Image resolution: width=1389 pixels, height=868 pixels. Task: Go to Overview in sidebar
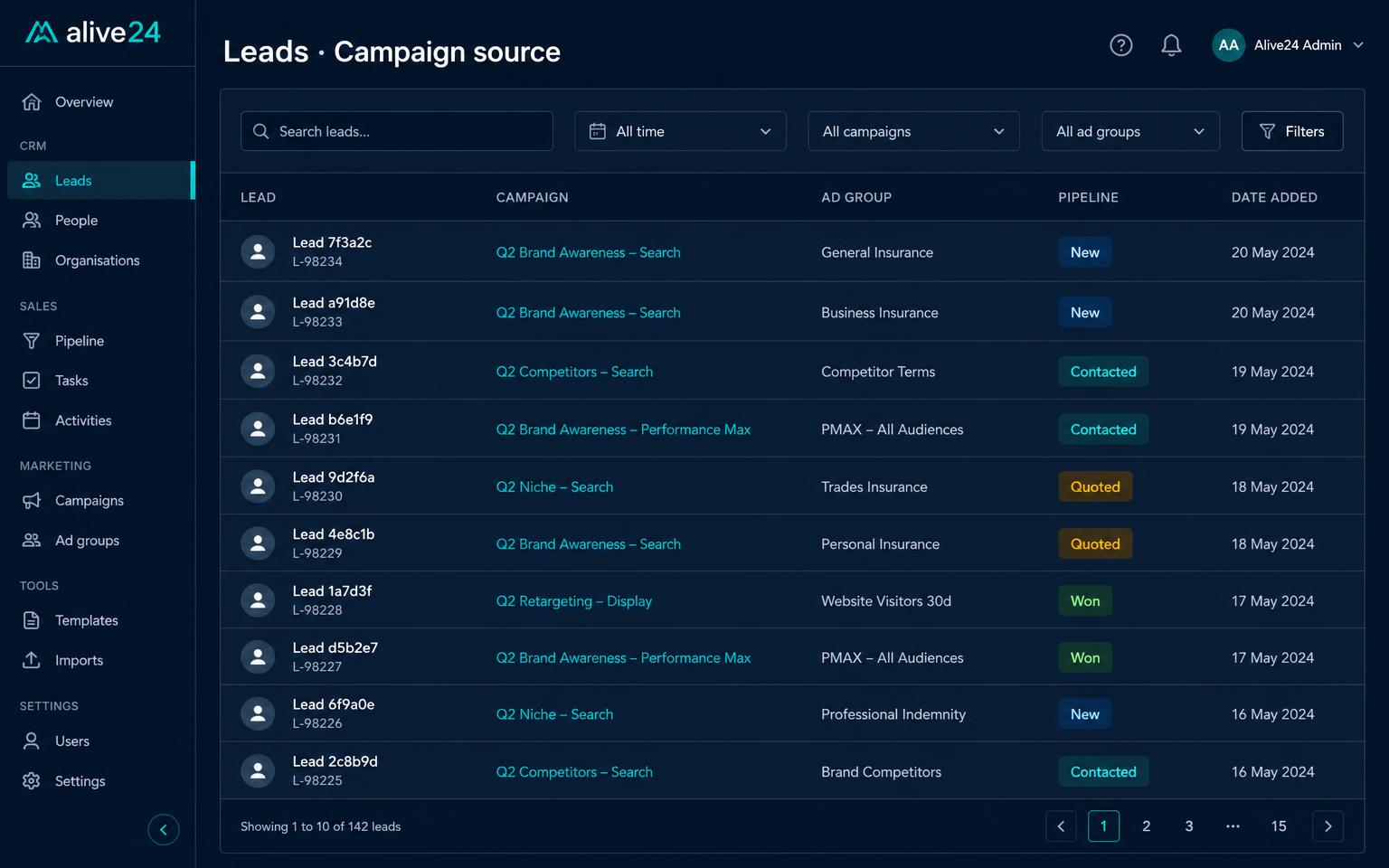click(x=98, y=102)
